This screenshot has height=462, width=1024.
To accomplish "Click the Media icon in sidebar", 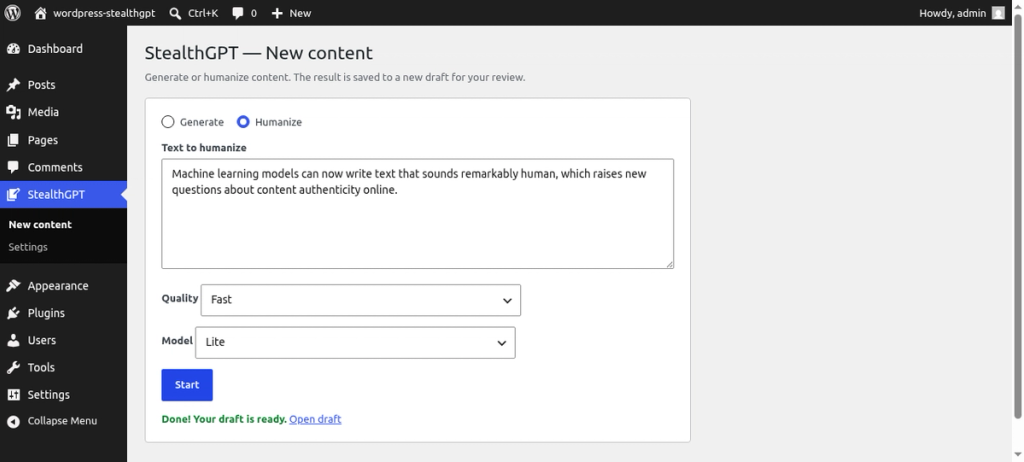I will coord(13,112).
